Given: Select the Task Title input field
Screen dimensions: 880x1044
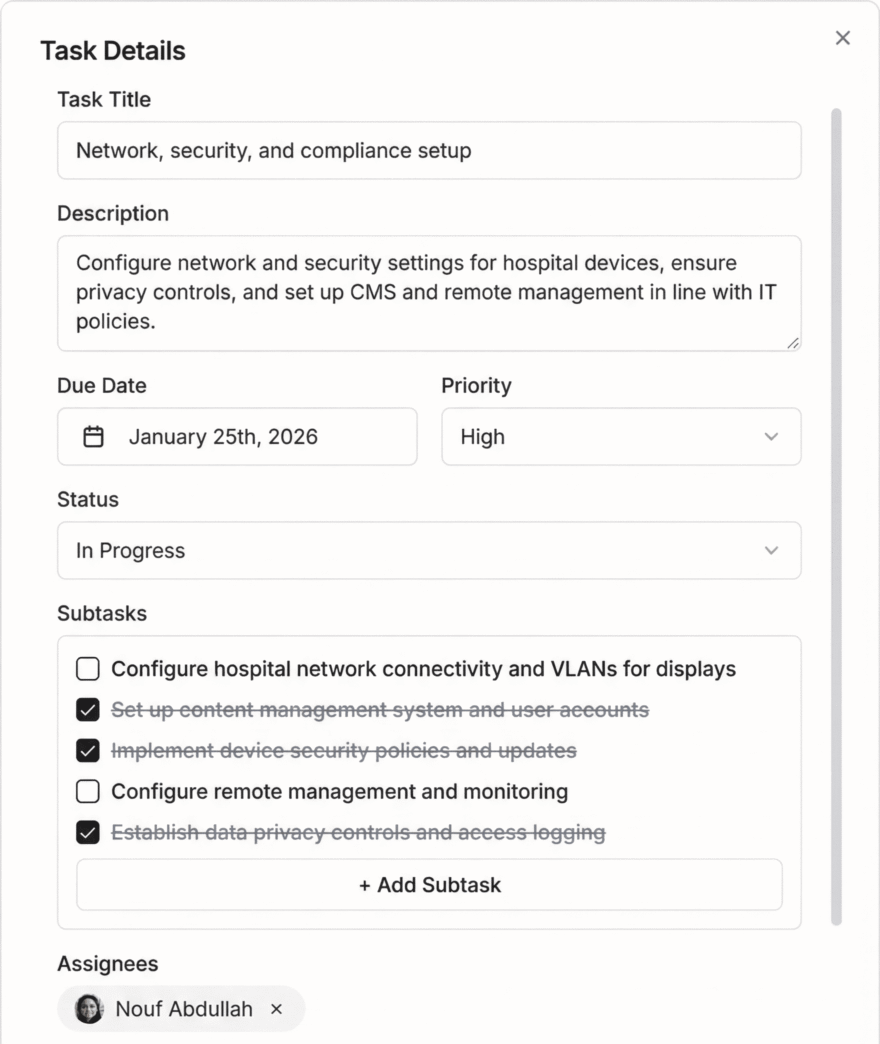Looking at the screenshot, I should [429, 150].
